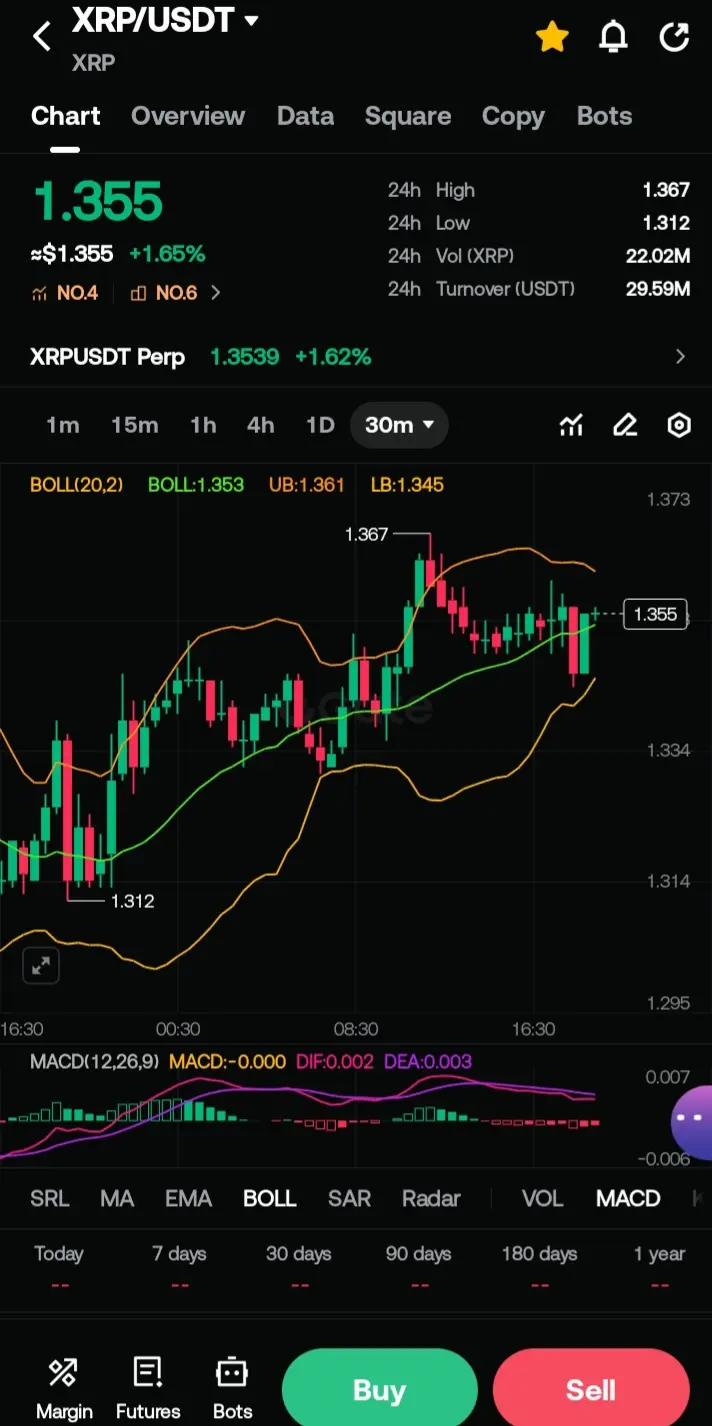Tap the LB:1.345 lower band value
The image size is (712, 1426).
click(407, 485)
